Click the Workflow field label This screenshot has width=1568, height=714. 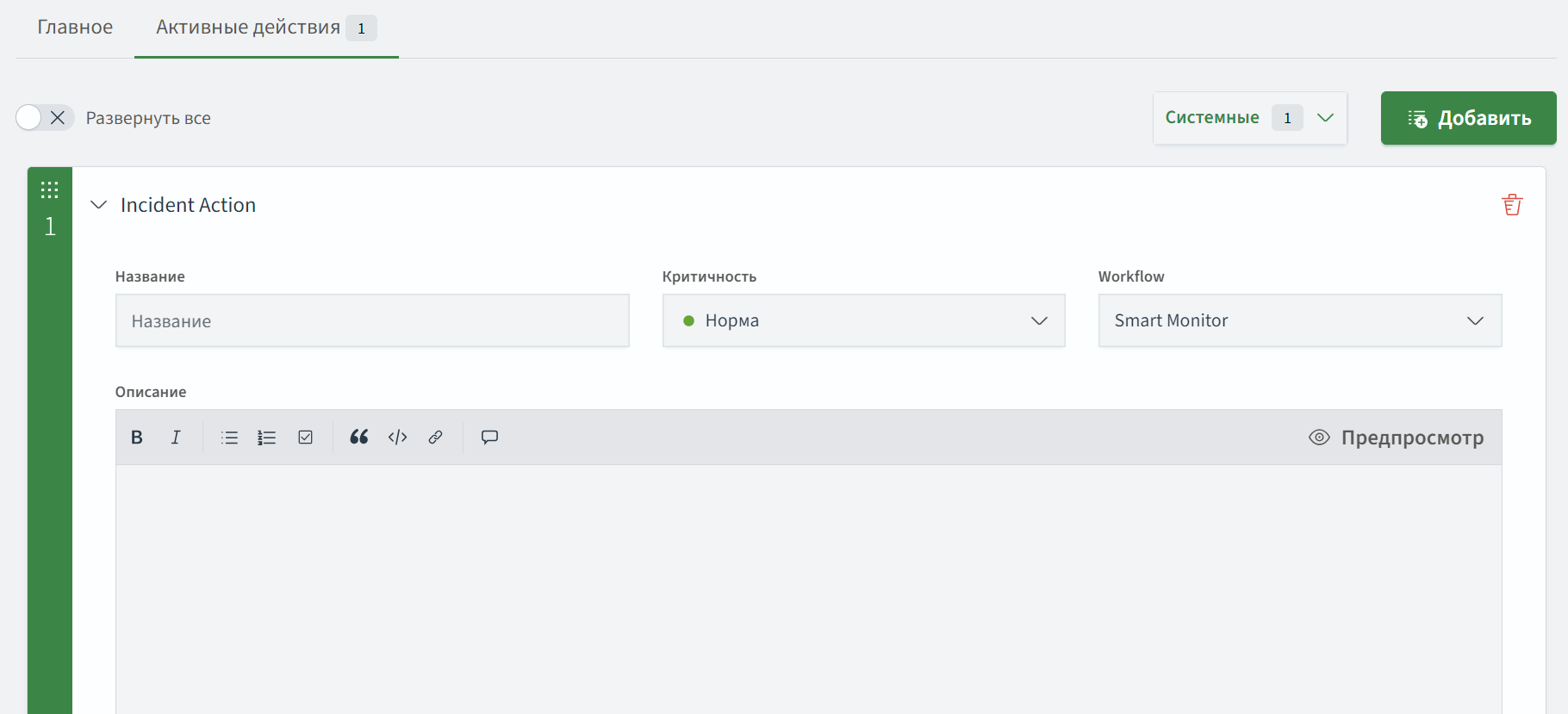pos(1131,276)
